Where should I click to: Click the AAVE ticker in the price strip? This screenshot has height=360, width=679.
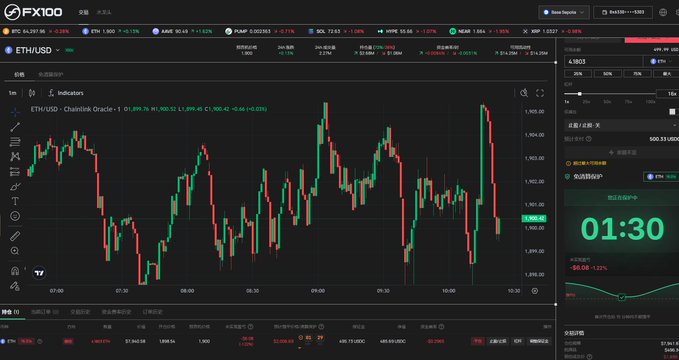[182, 31]
